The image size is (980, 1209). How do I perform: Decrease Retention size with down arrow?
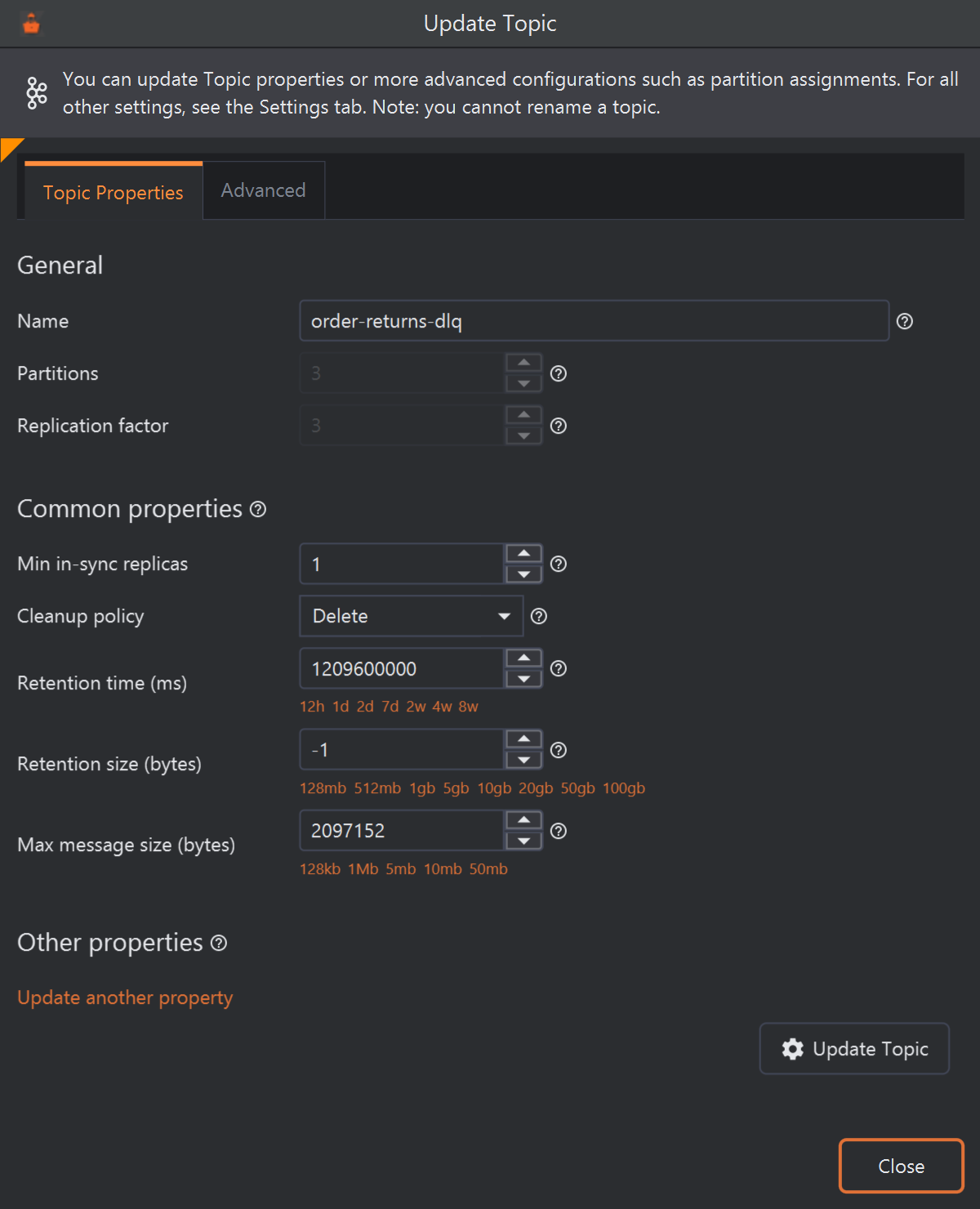[x=523, y=761]
